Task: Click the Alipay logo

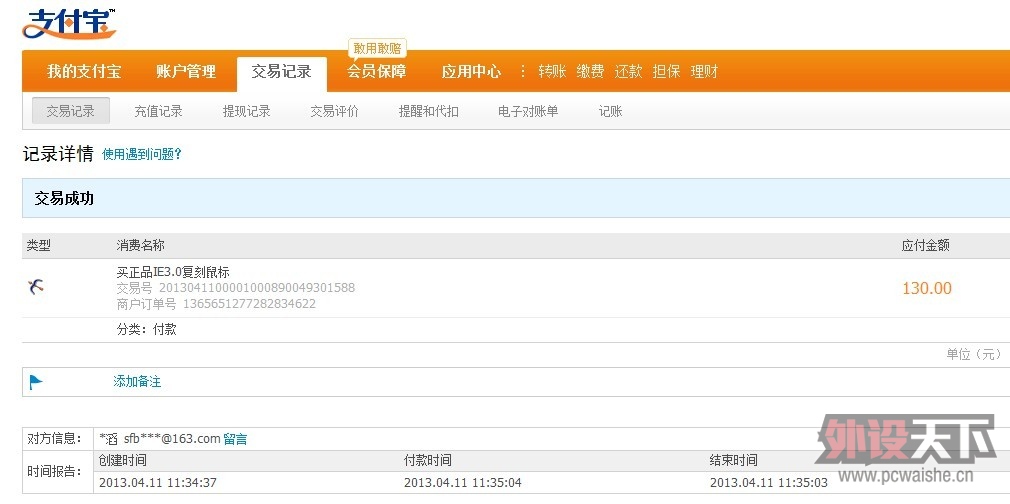Action: pos(68,23)
